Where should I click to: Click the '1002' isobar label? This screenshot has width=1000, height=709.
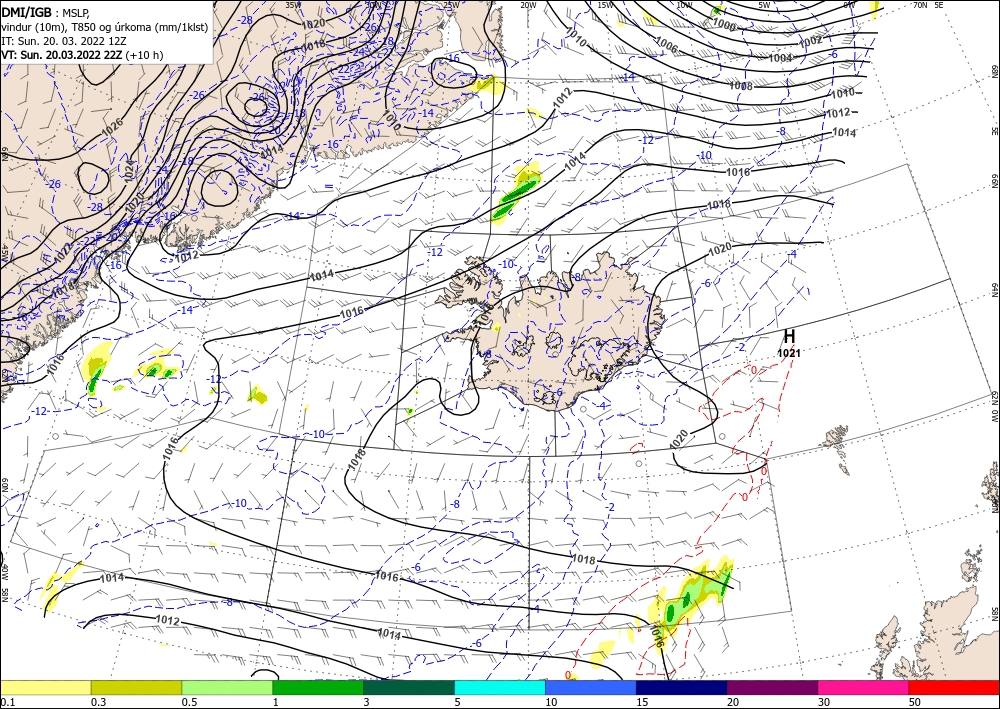[811, 41]
